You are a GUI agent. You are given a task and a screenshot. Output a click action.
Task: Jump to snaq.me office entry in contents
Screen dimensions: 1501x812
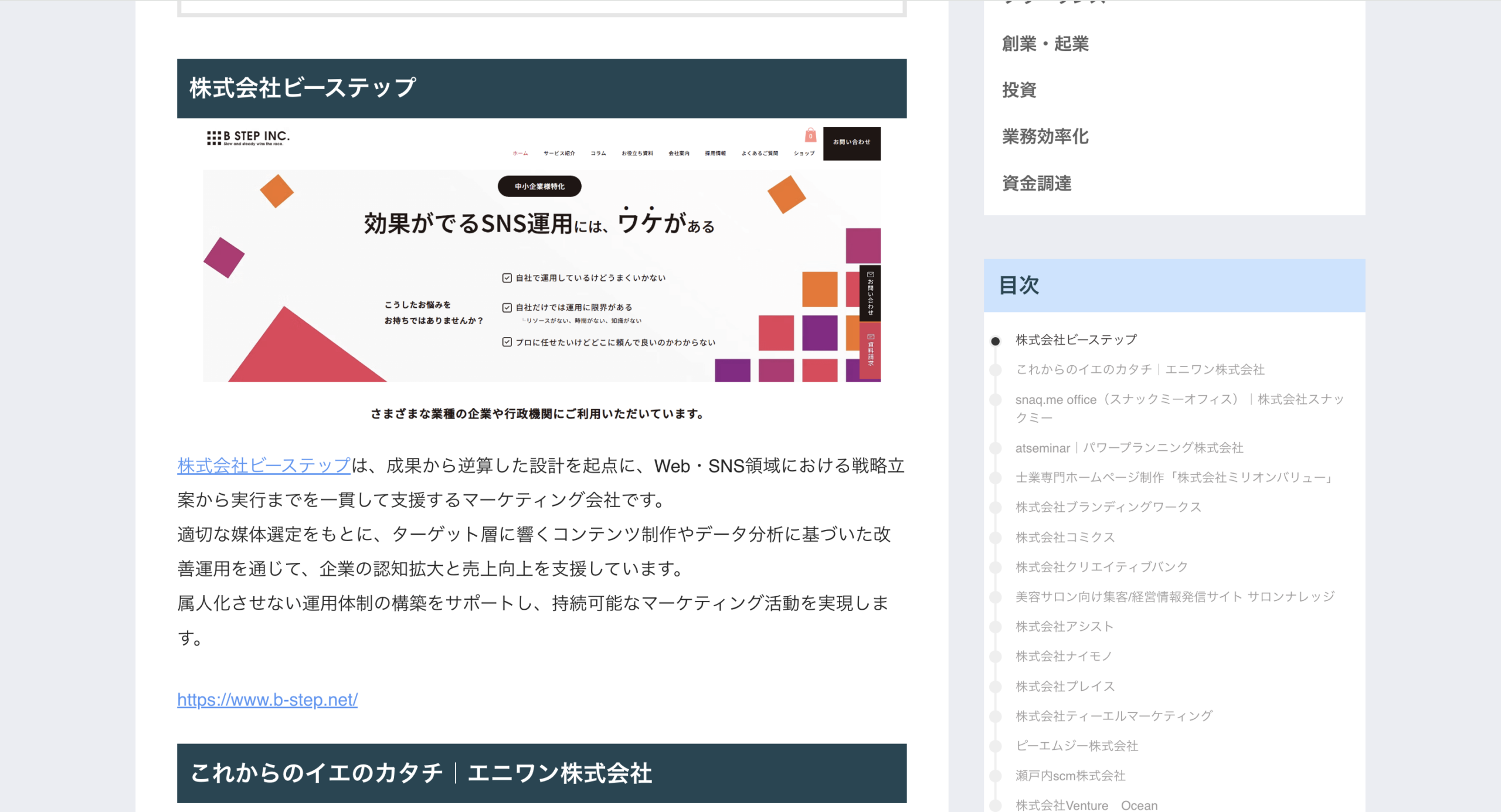(x=1179, y=408)
